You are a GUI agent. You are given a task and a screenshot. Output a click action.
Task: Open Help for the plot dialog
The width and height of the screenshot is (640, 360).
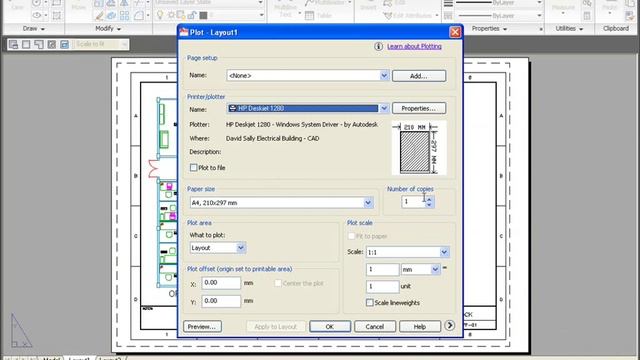pyautogui.click(x=420, y=327)
